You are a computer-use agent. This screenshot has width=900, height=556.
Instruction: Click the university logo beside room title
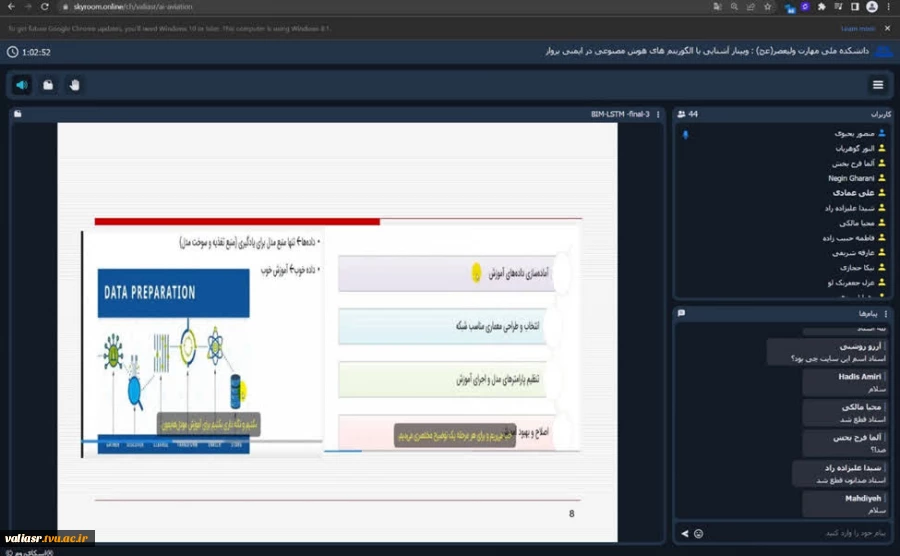[x=883, y=51]
